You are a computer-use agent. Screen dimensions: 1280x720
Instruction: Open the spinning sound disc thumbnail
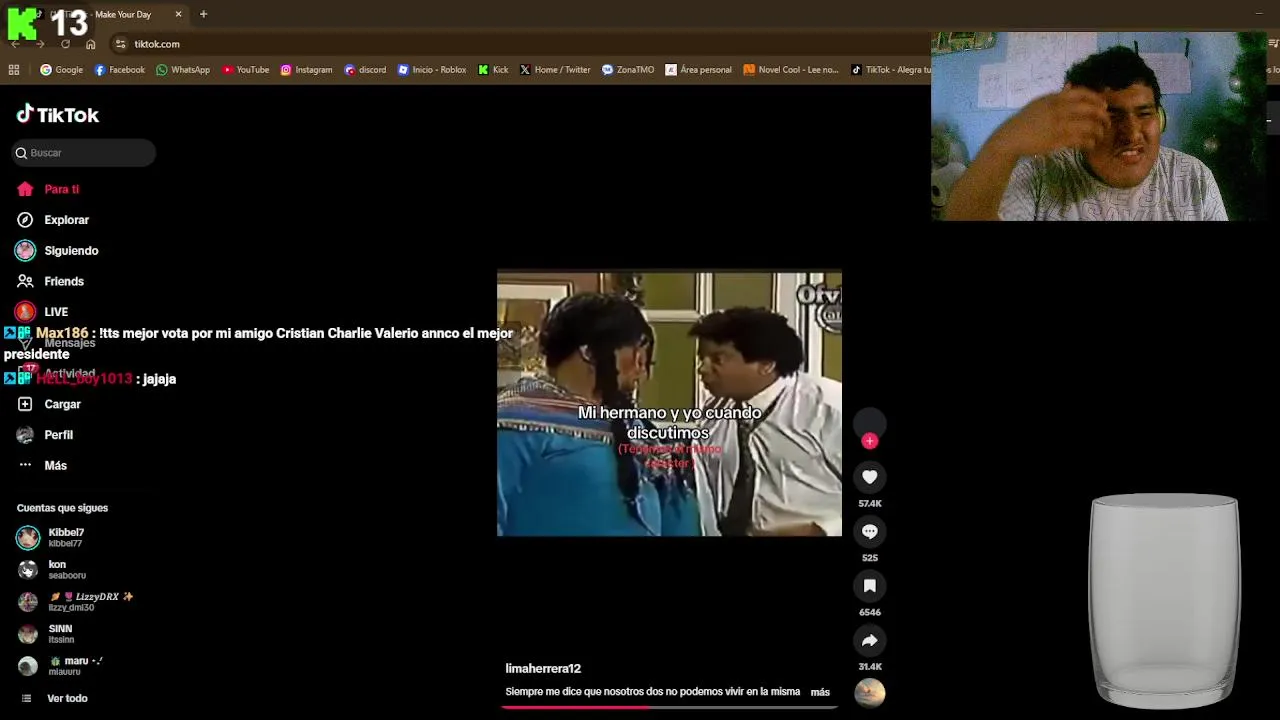(x=870, y=692)
